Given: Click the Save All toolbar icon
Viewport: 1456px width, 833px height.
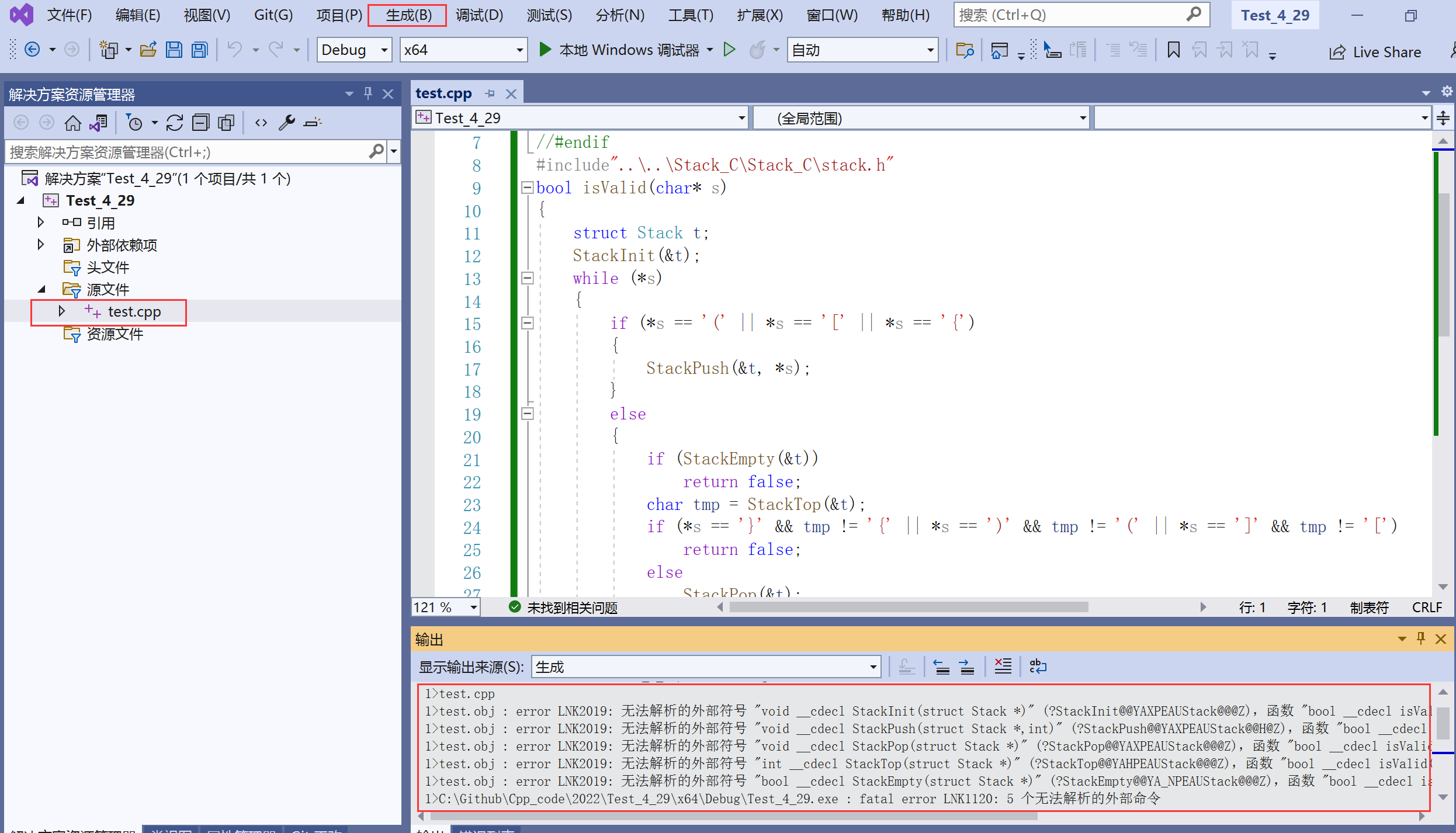Looking at the screenshot, I should point(200,50).
